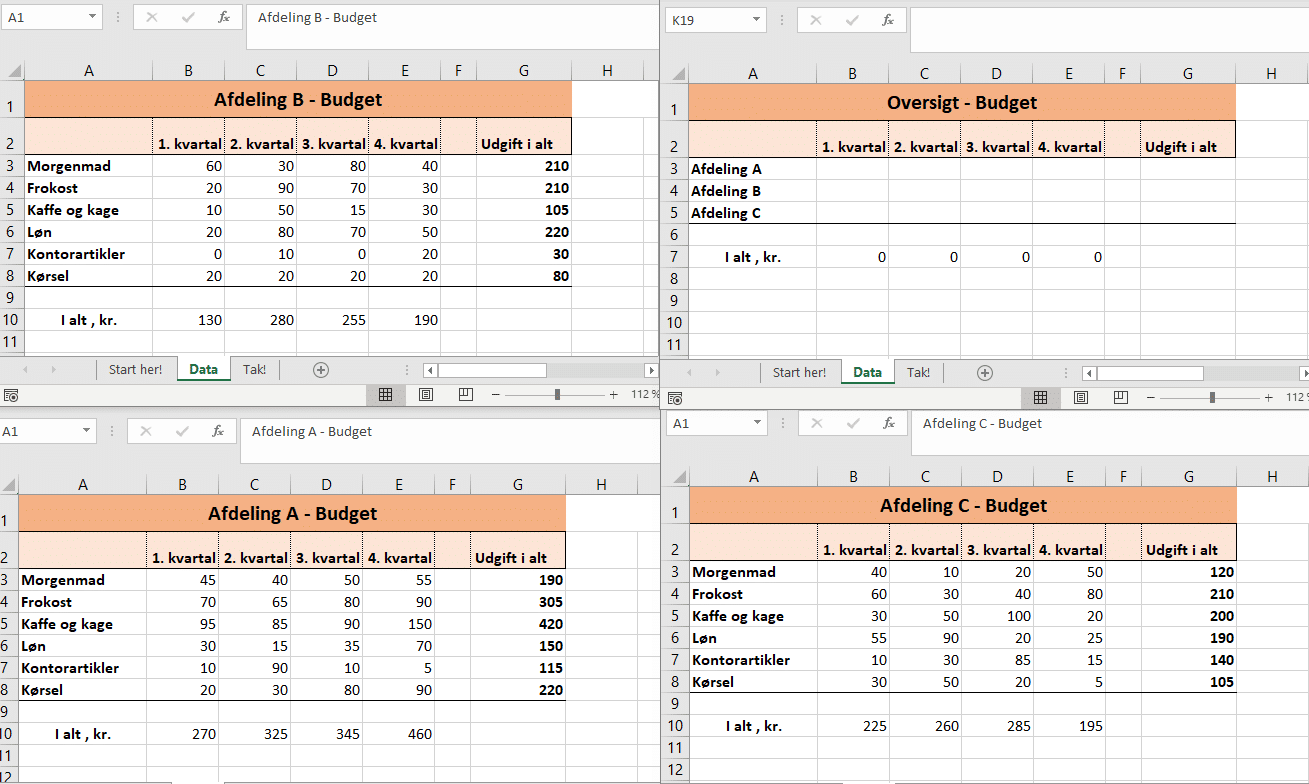Select column B header in Afdeling A window
Image resolution: width=1309 pixels, height=784 pixels.
pyautogui.click(x=182, y=484)
